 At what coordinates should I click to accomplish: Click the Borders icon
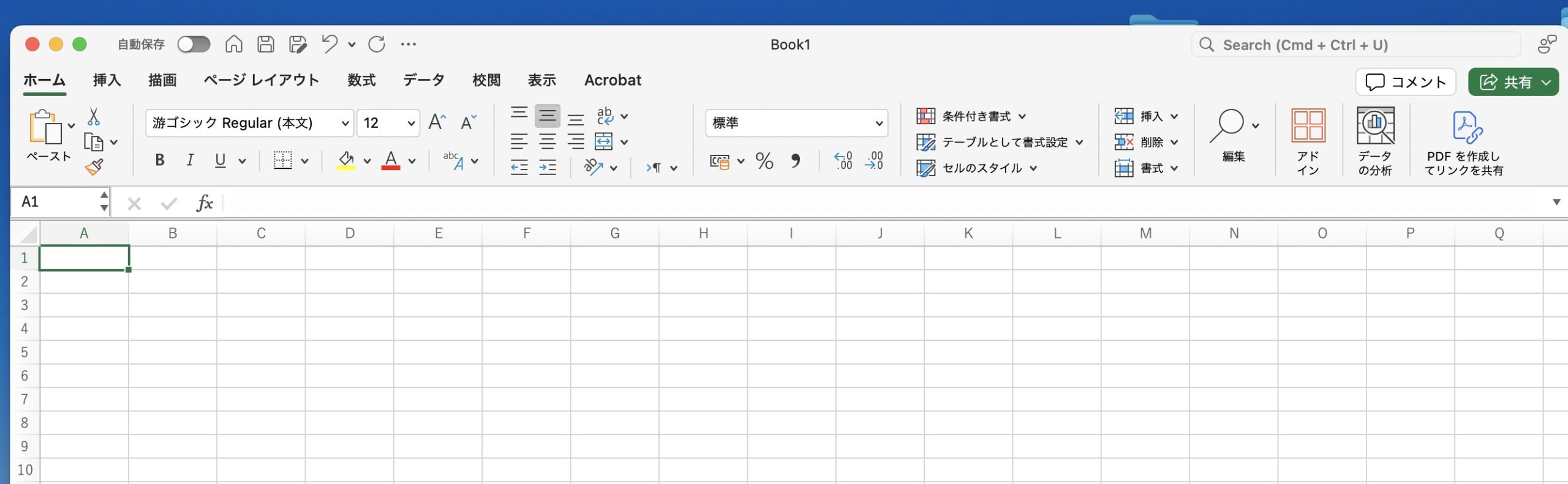tap(282, 160)
